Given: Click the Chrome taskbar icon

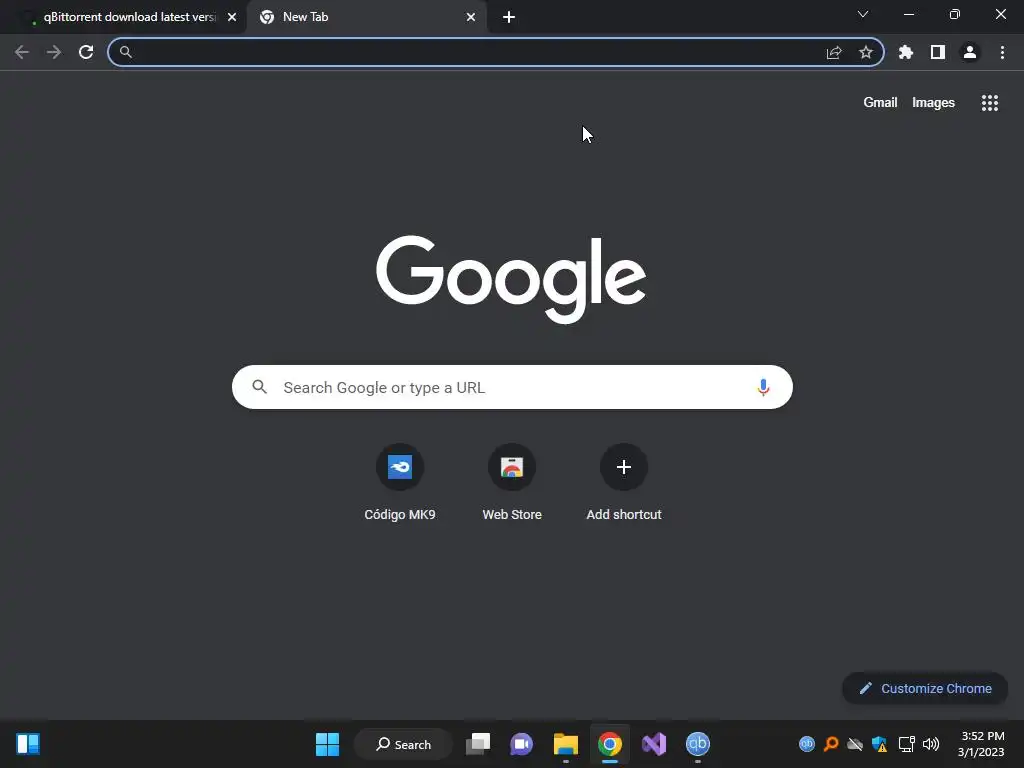Looking at the screenshot, I should pyautogui.click(x=609, y=744).
